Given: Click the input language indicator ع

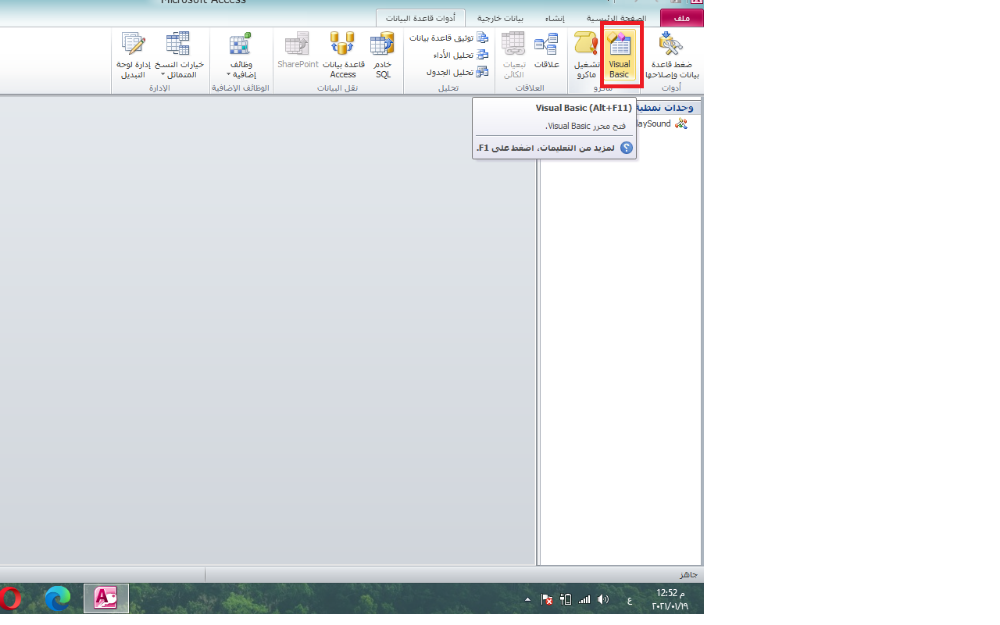Looking at the screenshot, I should [x=629, y=600].
